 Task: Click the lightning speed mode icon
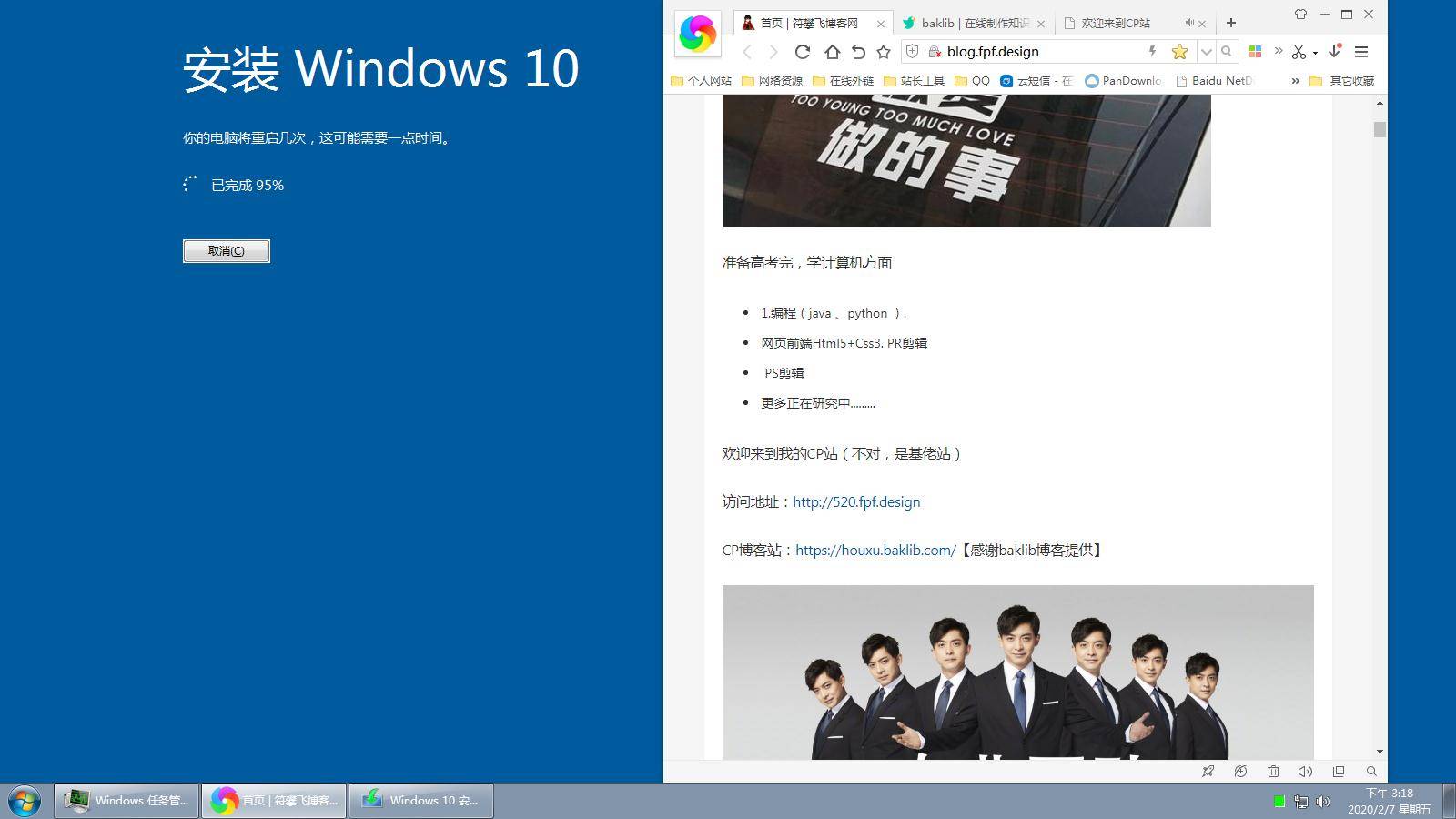tap(1152, 51)
